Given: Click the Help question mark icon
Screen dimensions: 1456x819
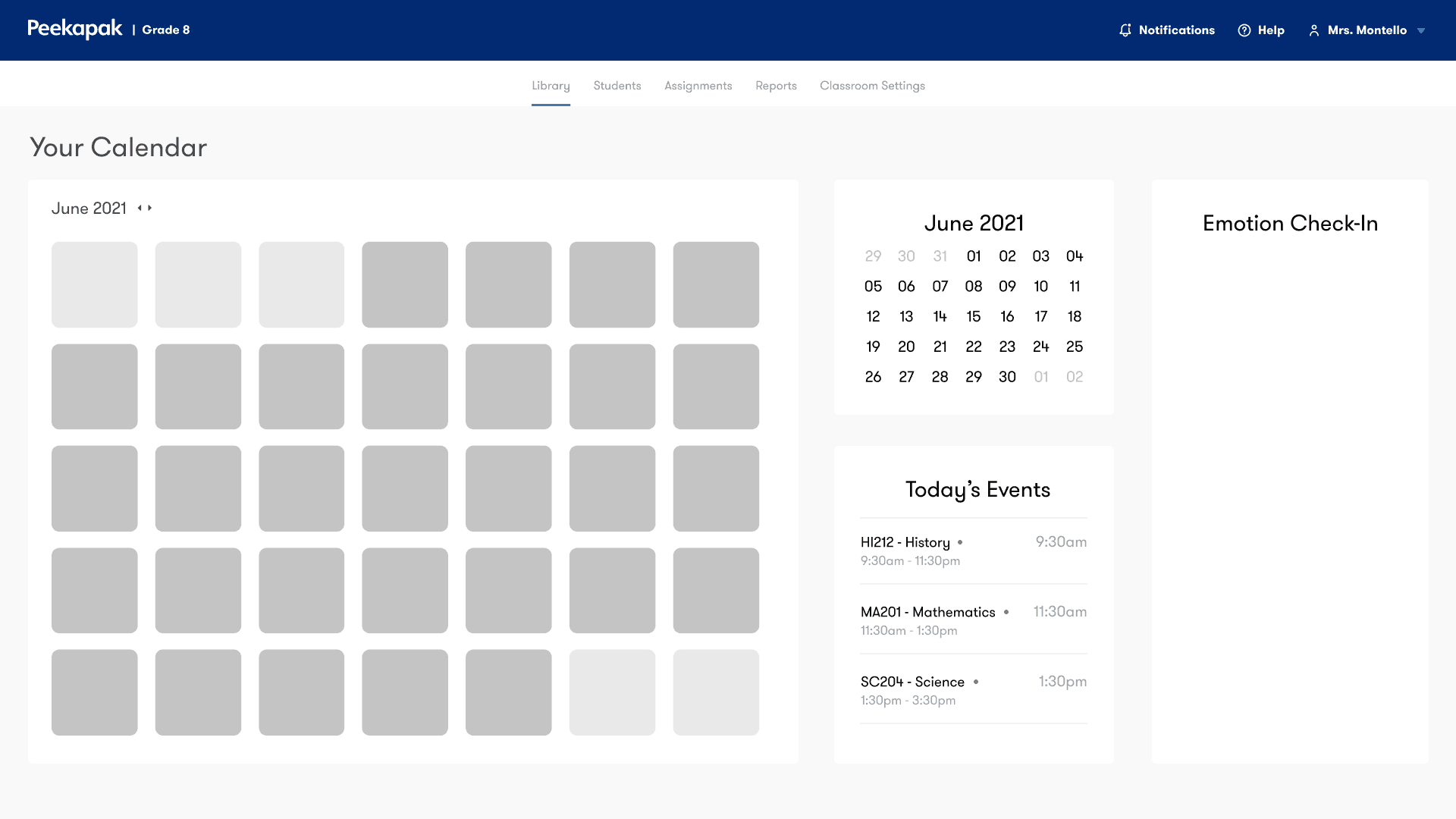Looking at the screenshot, I should [x=1244, y=30].
